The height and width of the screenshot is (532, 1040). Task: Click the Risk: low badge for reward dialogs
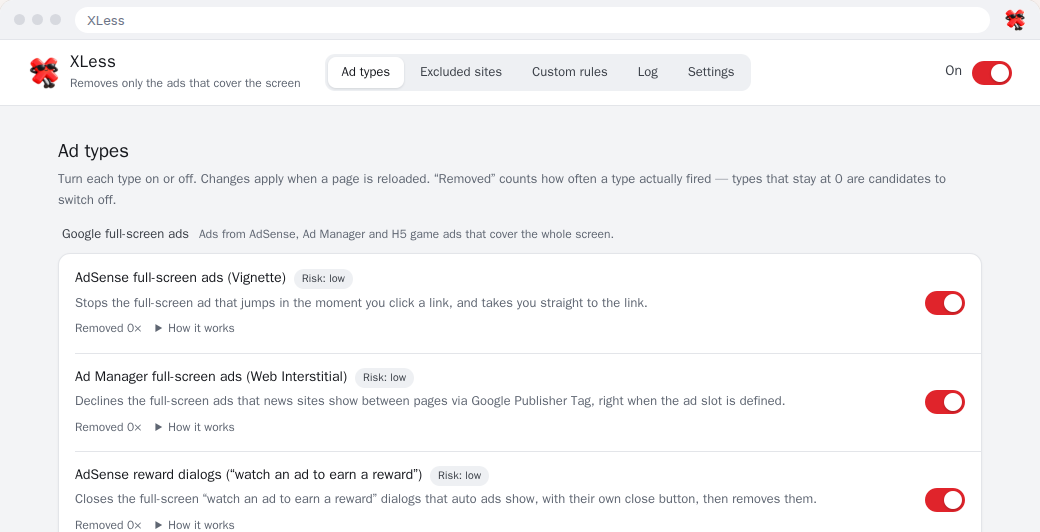coord(459,476)
